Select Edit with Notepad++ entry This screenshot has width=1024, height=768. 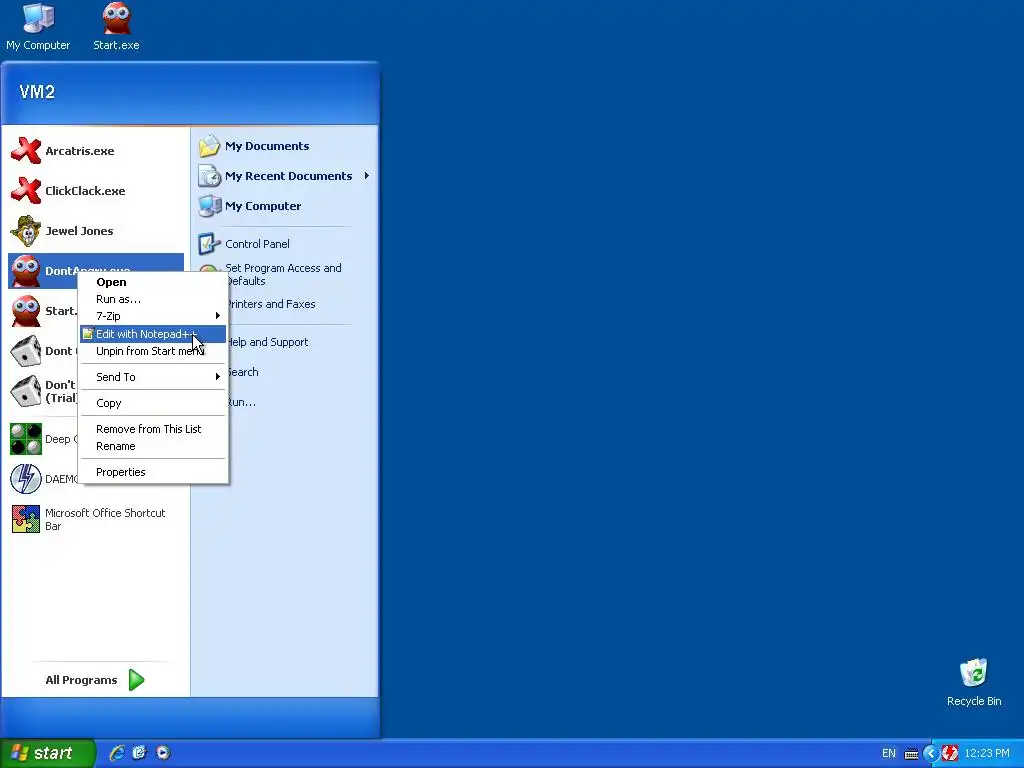tap(153, 334)
